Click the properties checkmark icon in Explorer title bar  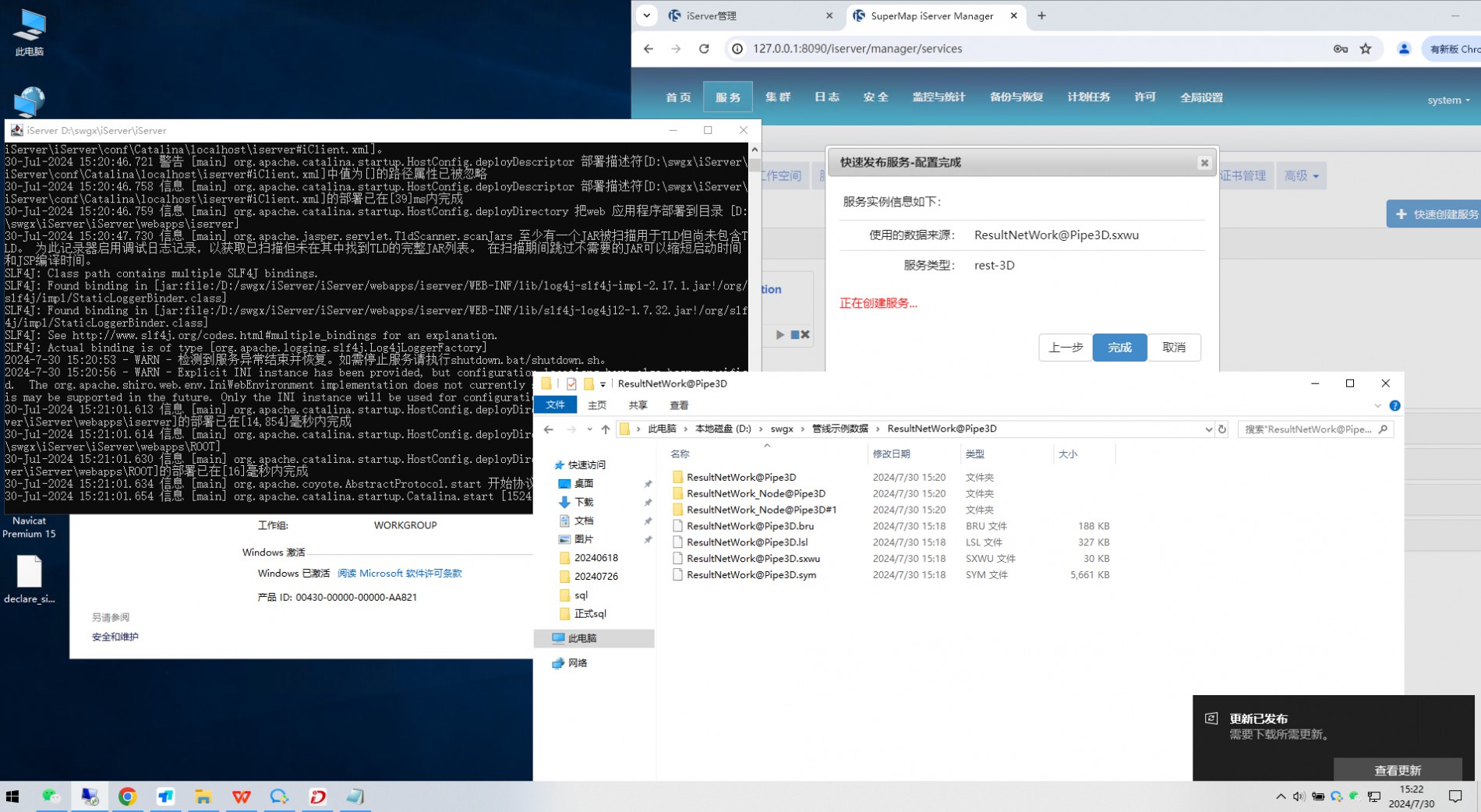point(571,383)
